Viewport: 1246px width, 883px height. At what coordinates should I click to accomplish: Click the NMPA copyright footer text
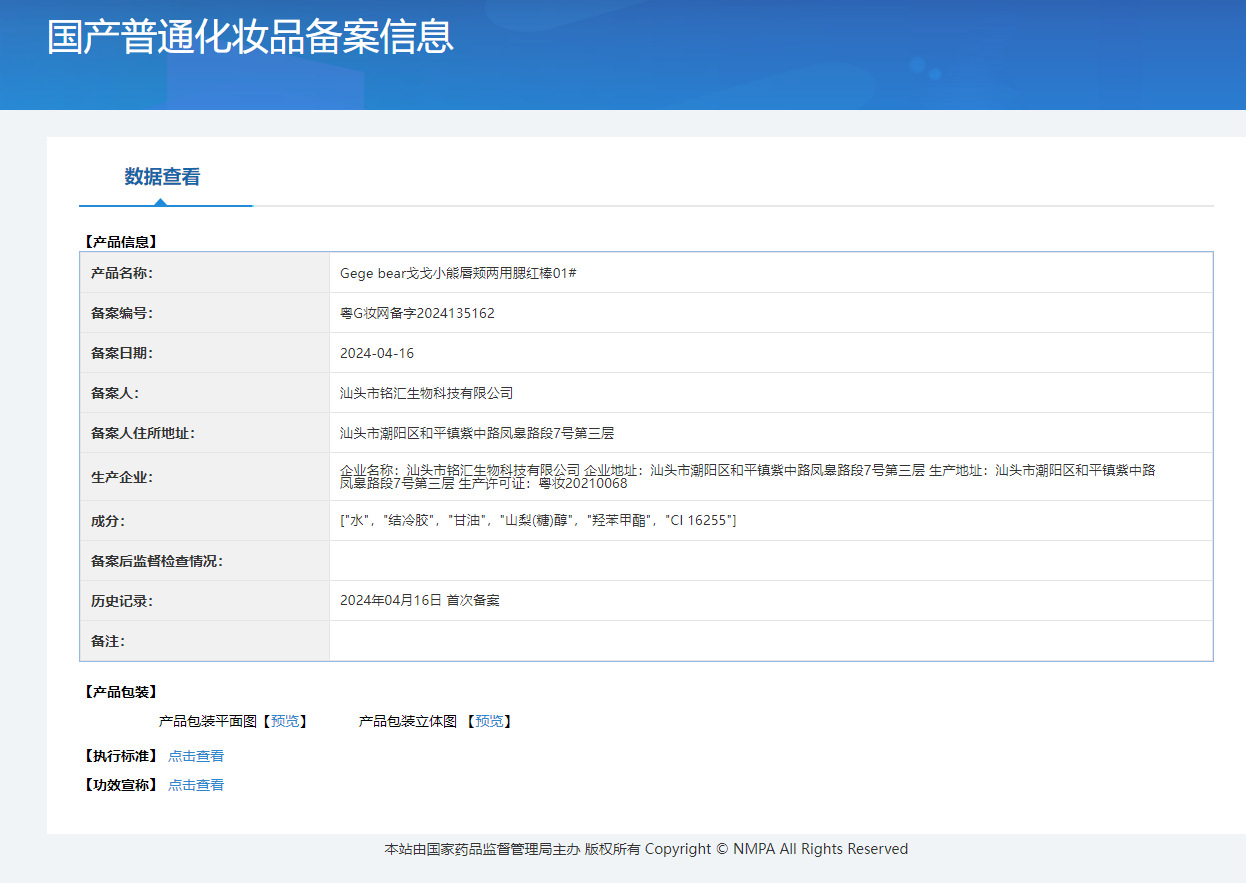coord(646,849)
